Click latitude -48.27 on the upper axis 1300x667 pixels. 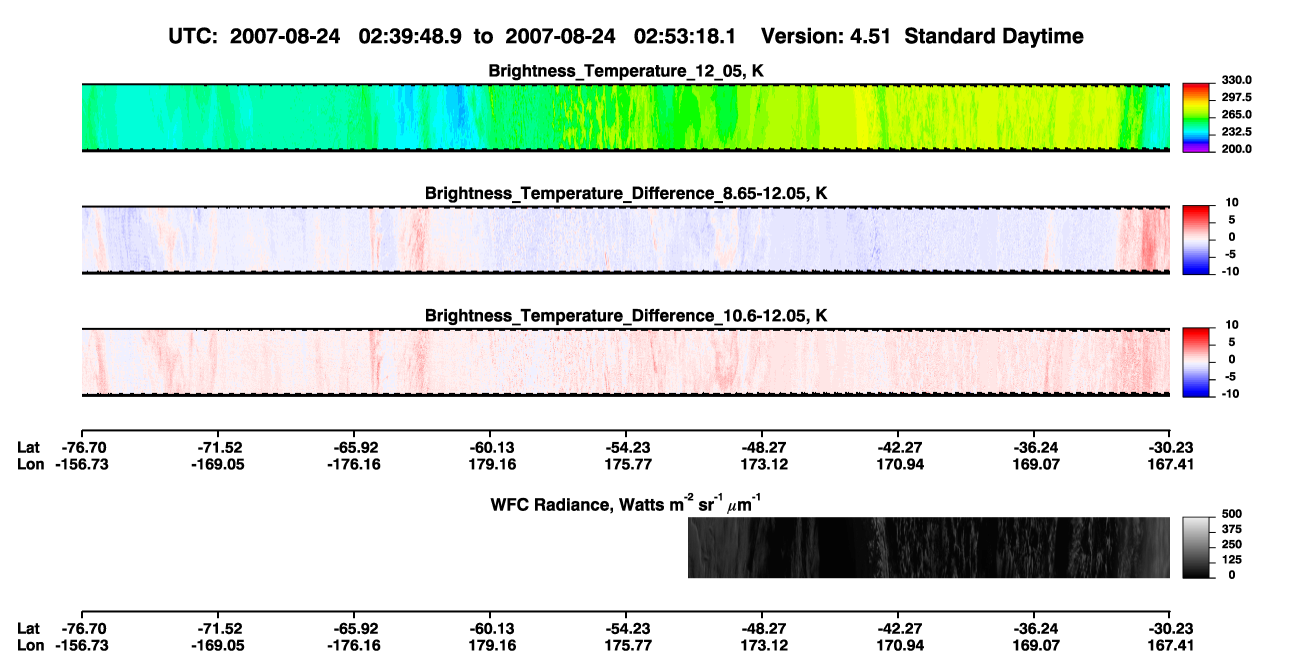[763, 448]
